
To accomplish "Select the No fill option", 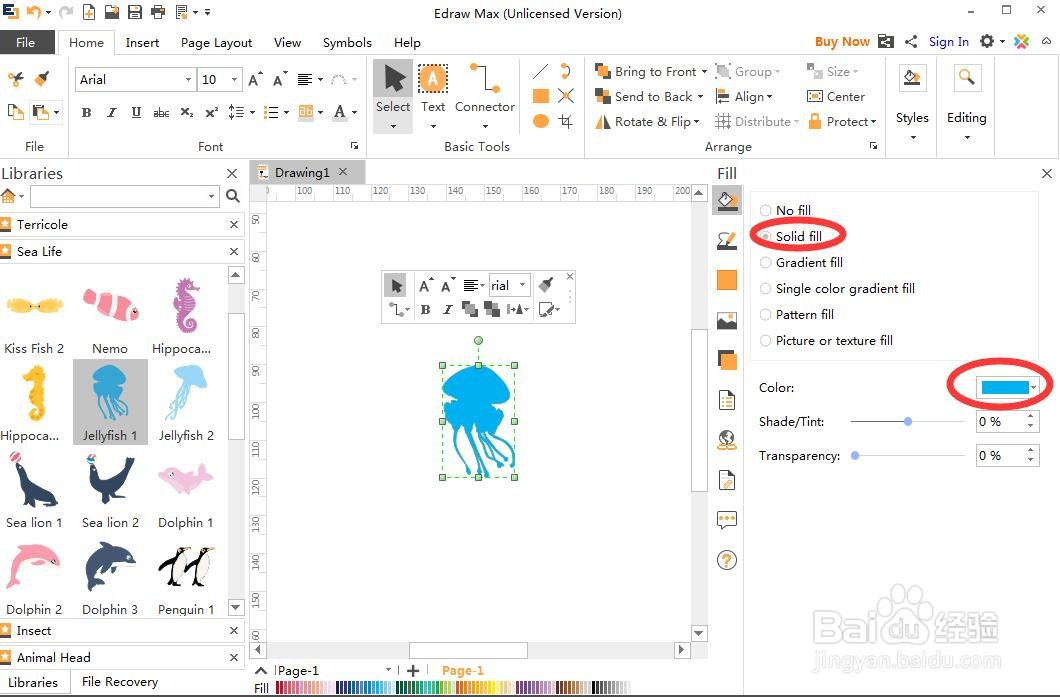I will [x=786, y=210].
